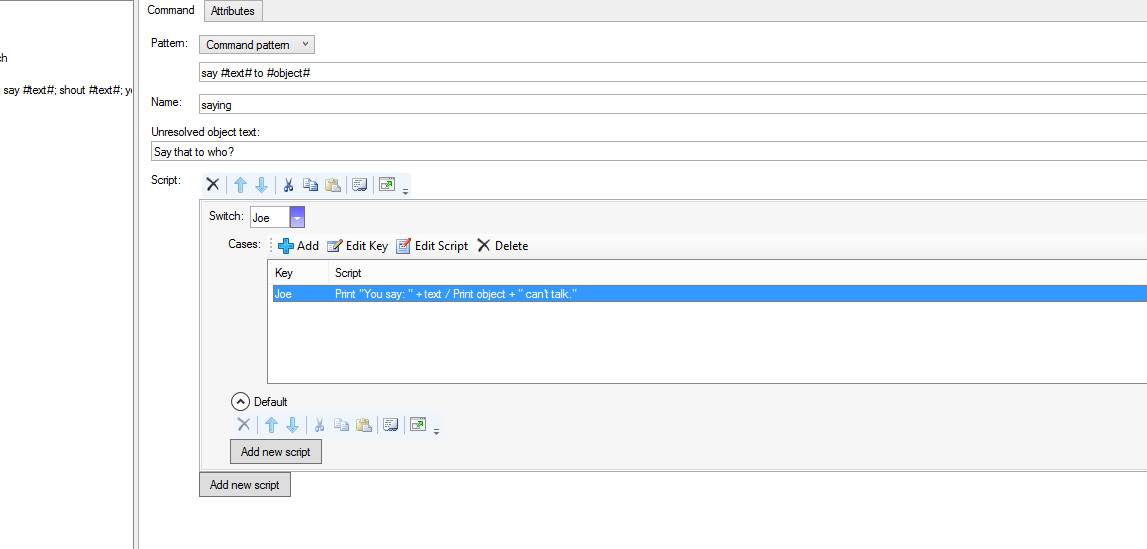Switch to the Attributes tab
Image resolution: width=1147 pixels, height=549 pixels.
(x=233, y=11)
